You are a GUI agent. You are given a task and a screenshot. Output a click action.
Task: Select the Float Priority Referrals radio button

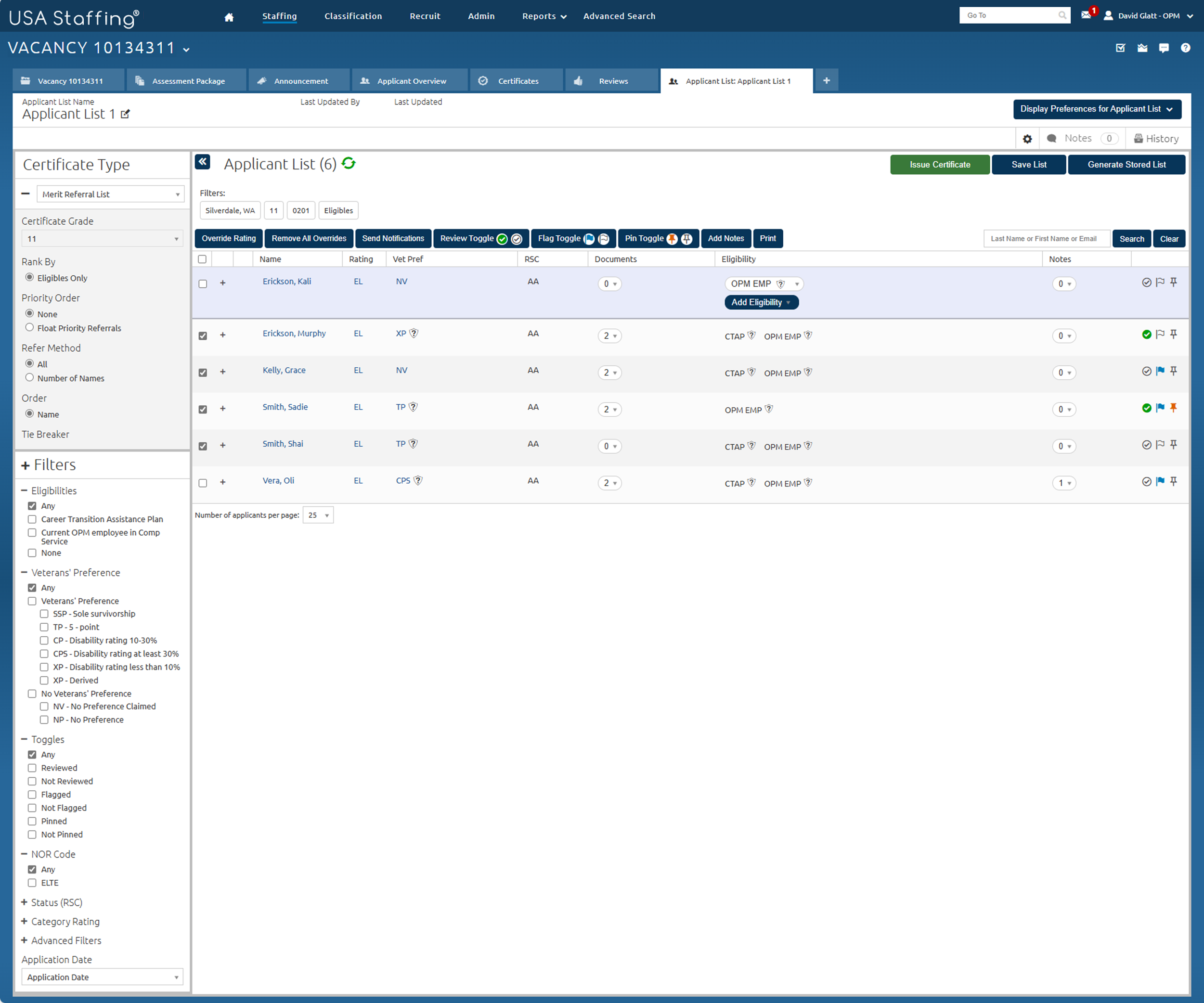click(x=29, y=327)
